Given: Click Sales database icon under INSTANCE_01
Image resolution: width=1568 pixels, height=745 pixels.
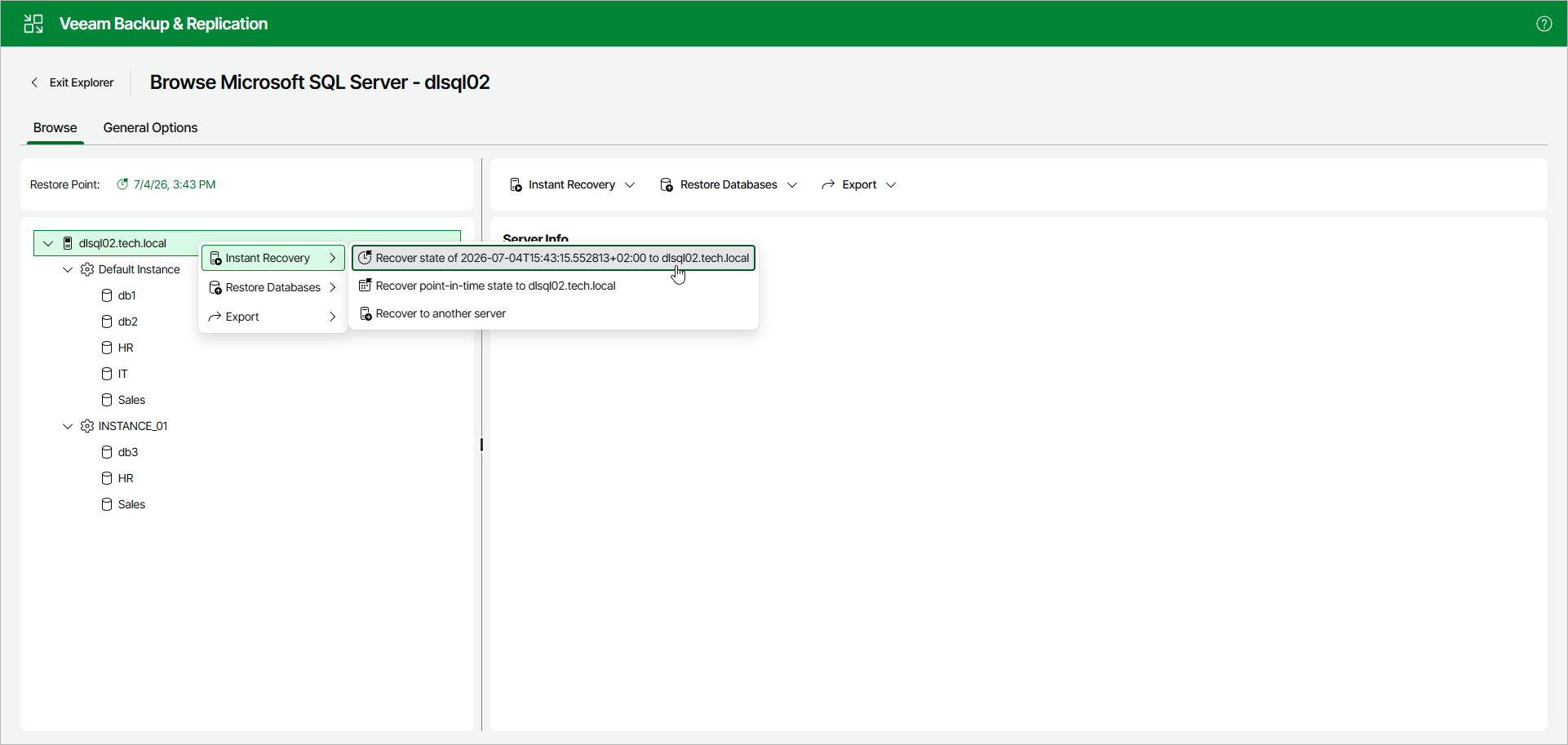Looking at the screenshot, I should (107, 504).
